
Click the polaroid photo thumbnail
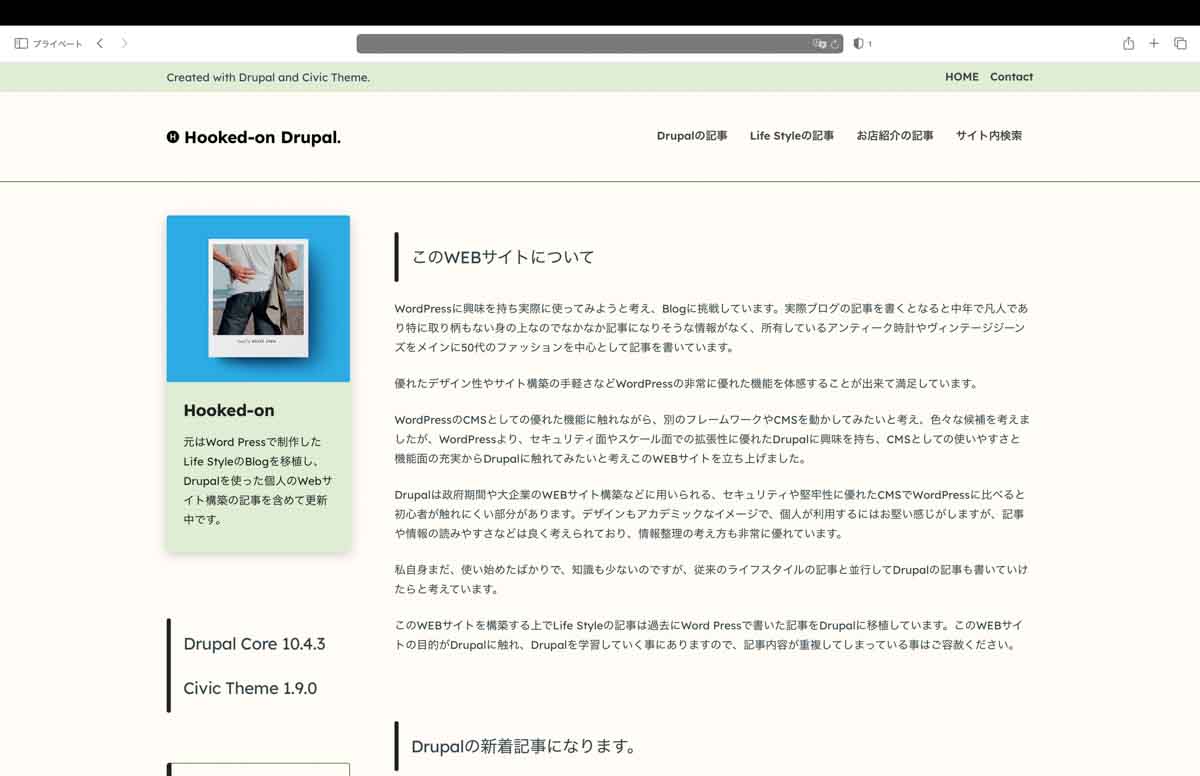click(x=258, y=298)
